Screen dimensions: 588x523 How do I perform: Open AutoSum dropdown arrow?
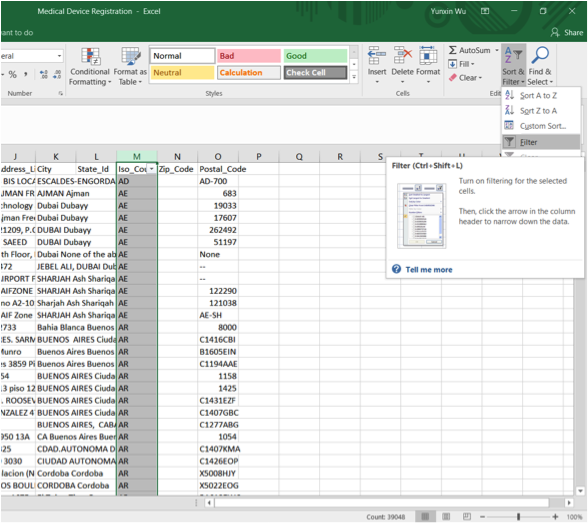click(x=497, y=50)
